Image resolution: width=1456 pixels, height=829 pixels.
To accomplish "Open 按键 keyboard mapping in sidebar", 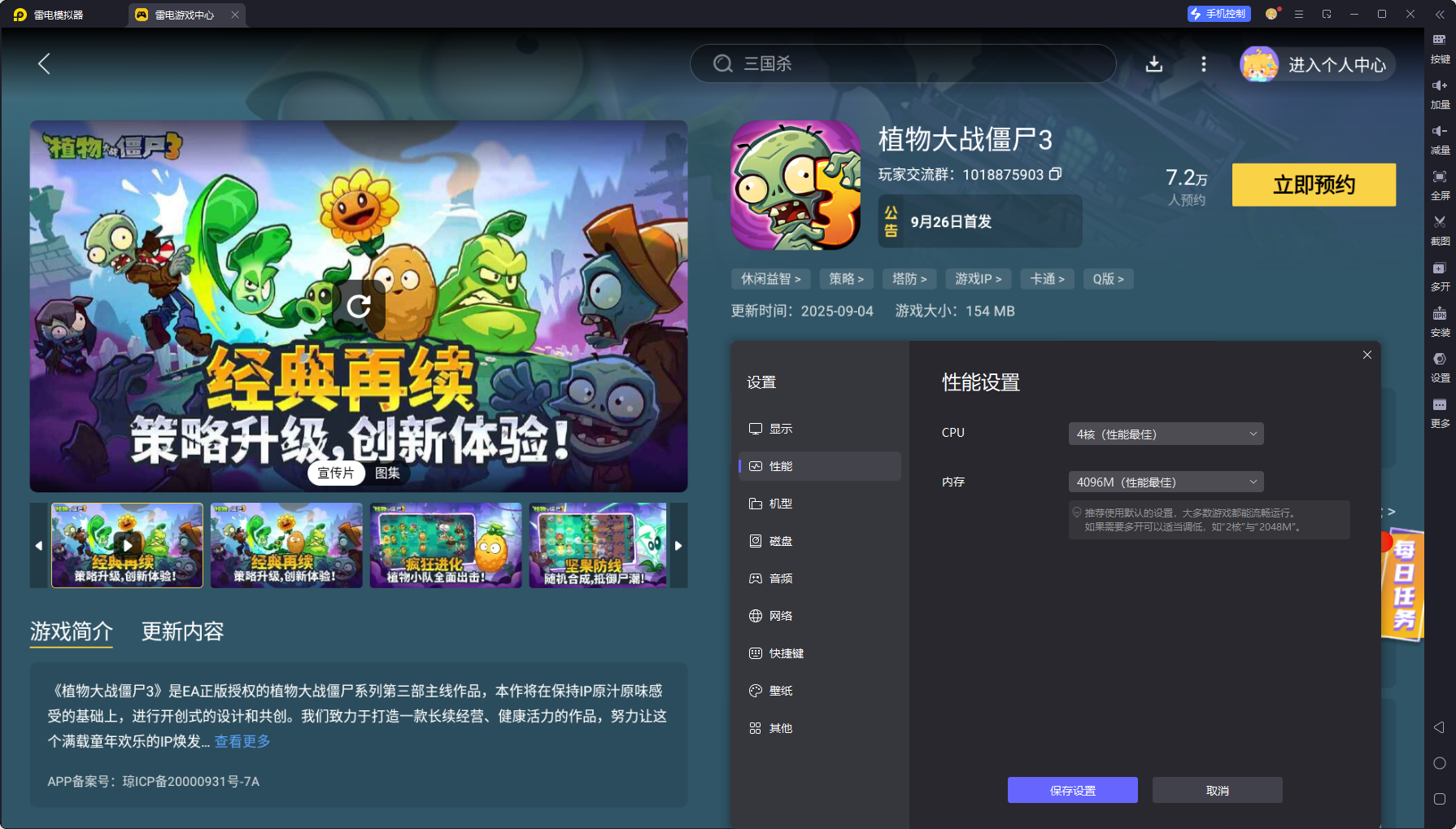I will pyautogui.click(x=1440, y=48).
